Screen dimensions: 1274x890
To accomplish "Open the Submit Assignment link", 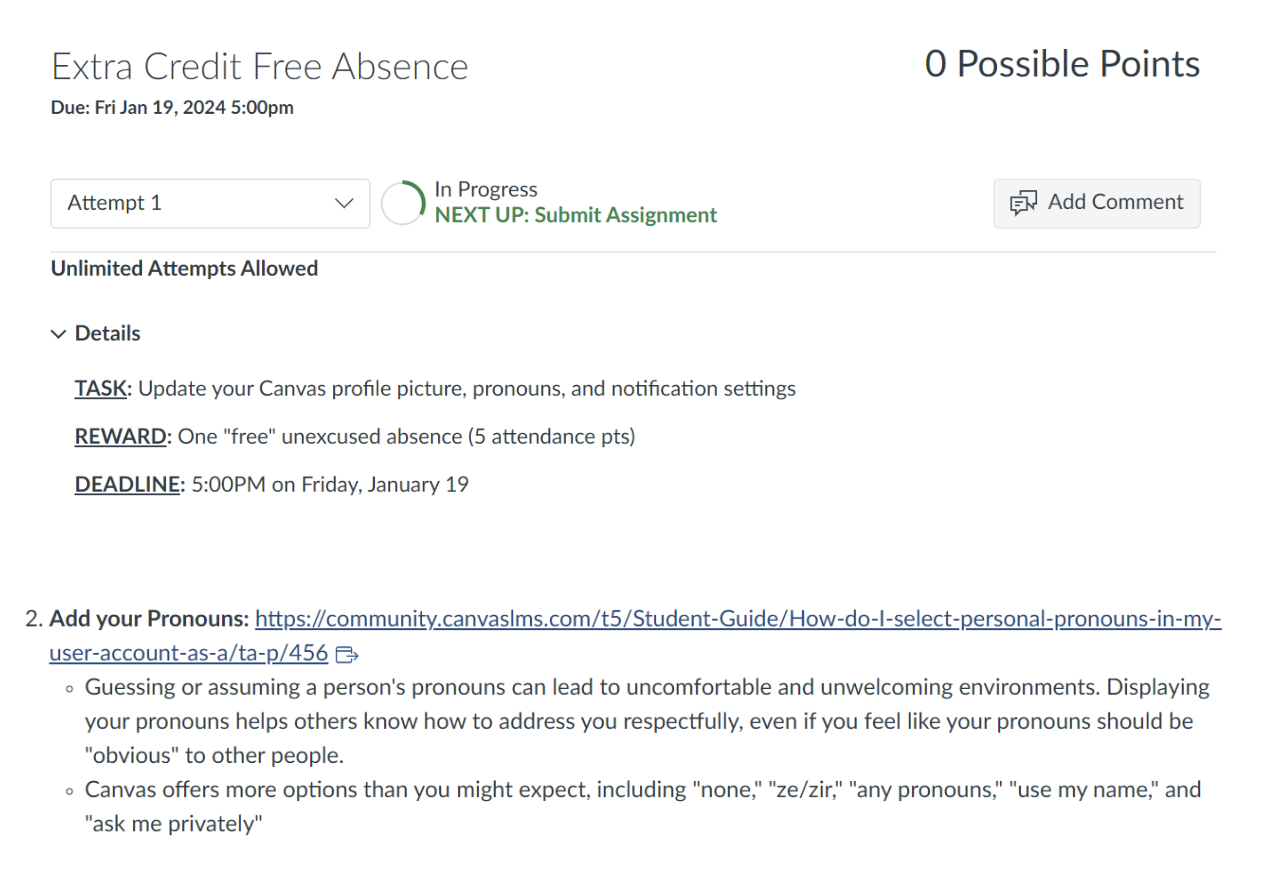I will point(624,214).
